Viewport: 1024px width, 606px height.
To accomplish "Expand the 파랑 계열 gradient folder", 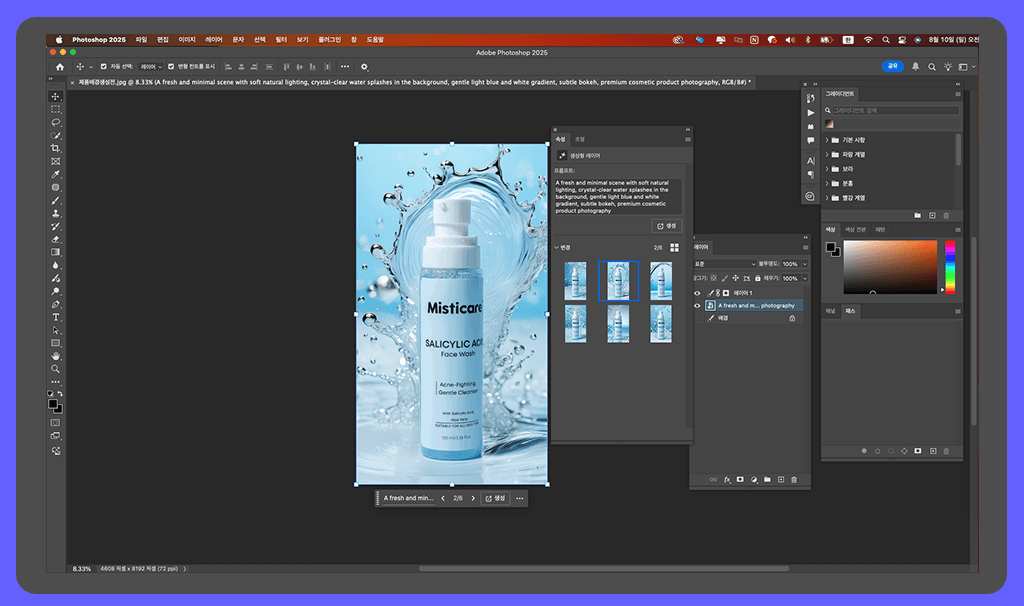I will [x=827, y=155].
